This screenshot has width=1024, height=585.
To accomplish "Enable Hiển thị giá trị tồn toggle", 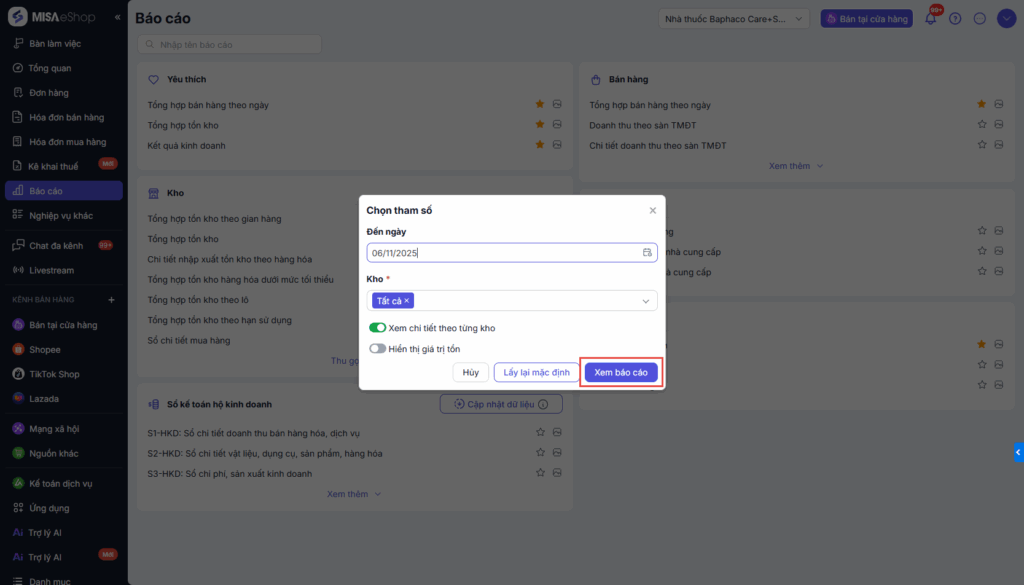I will 377,349.
